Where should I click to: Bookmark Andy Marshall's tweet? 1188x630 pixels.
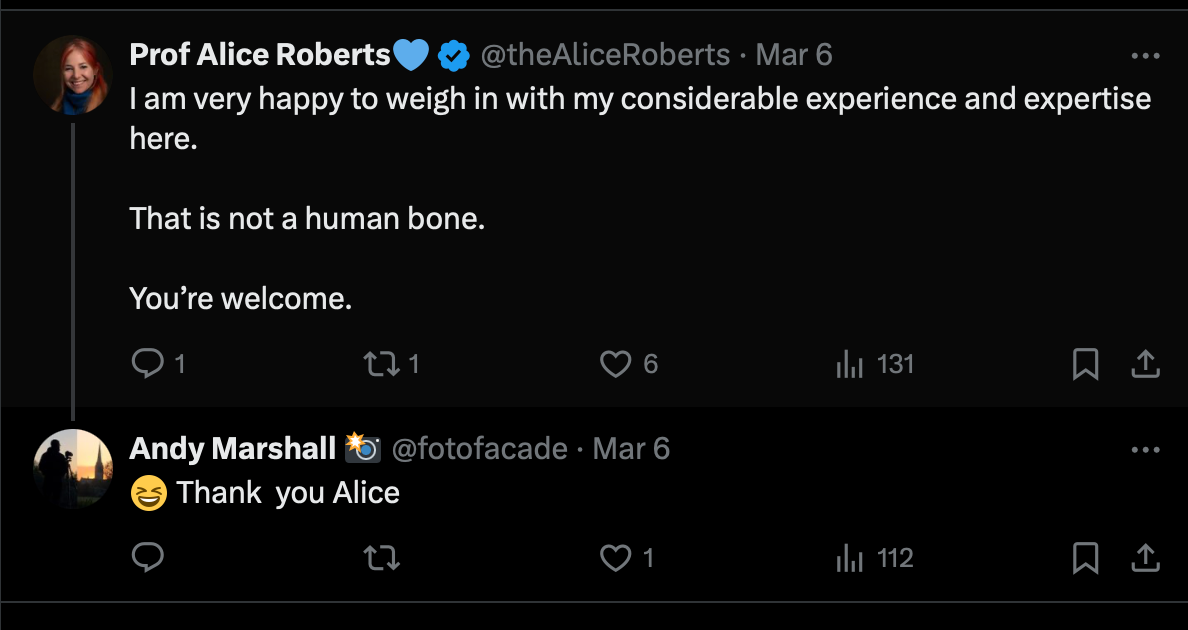coord(1085,558)
